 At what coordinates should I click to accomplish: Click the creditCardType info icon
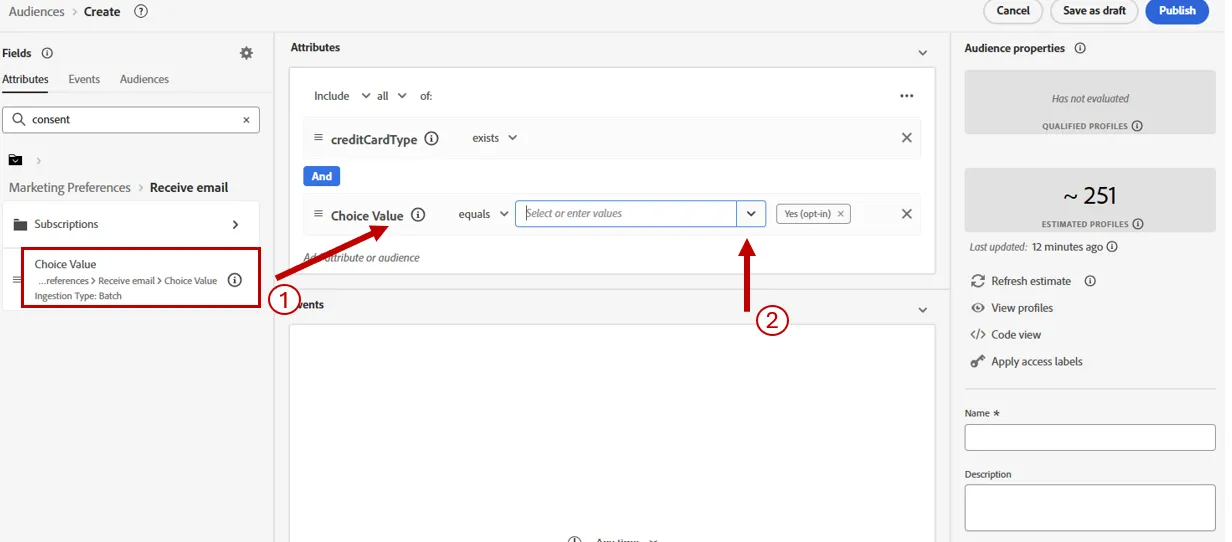coord(431,139)
